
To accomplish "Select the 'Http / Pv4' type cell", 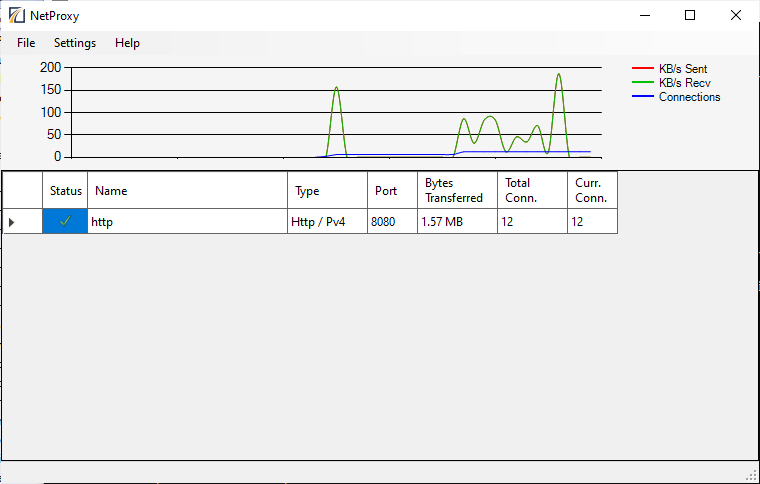I will coord(328,221).
